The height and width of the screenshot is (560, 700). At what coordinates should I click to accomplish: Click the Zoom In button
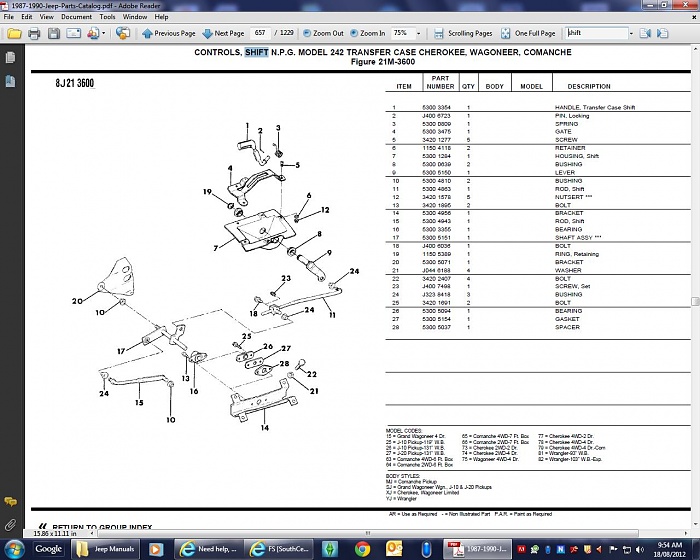click(367, 33)
